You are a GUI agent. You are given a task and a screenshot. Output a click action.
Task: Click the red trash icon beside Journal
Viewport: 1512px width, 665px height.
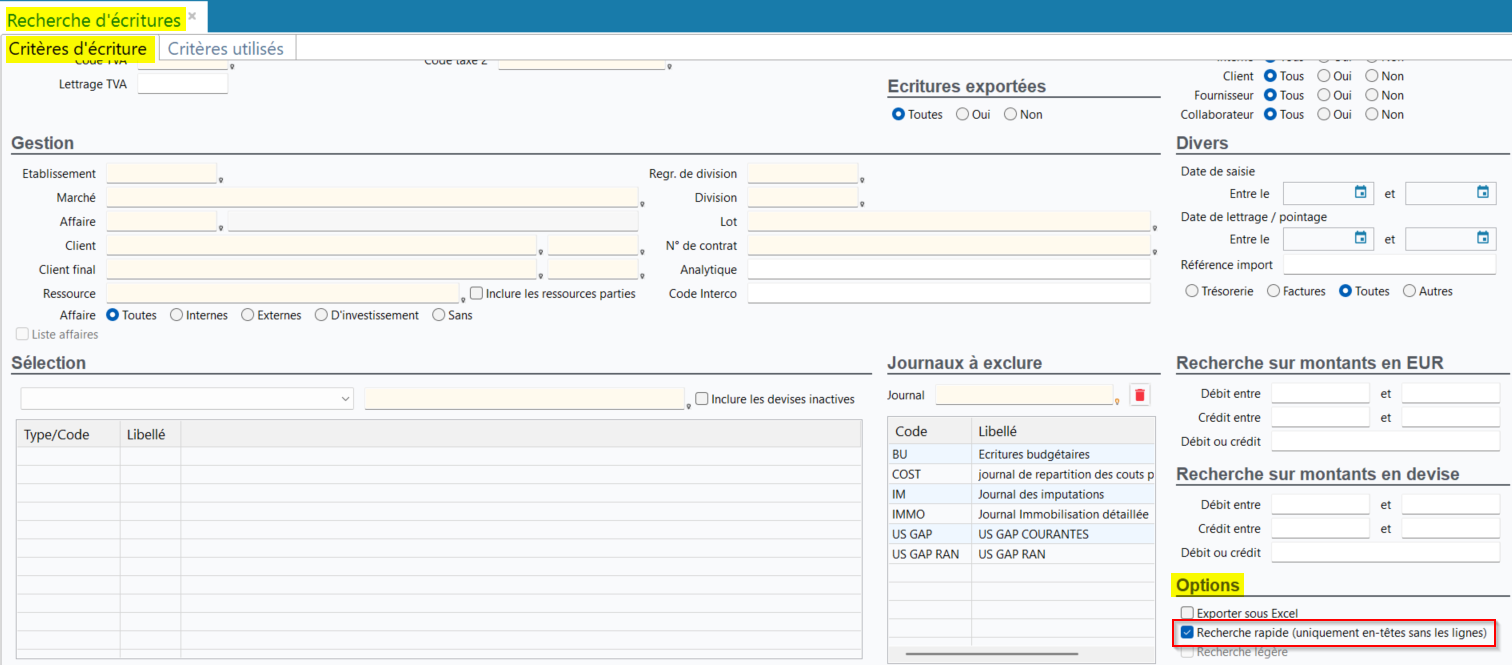point(1140,395)
